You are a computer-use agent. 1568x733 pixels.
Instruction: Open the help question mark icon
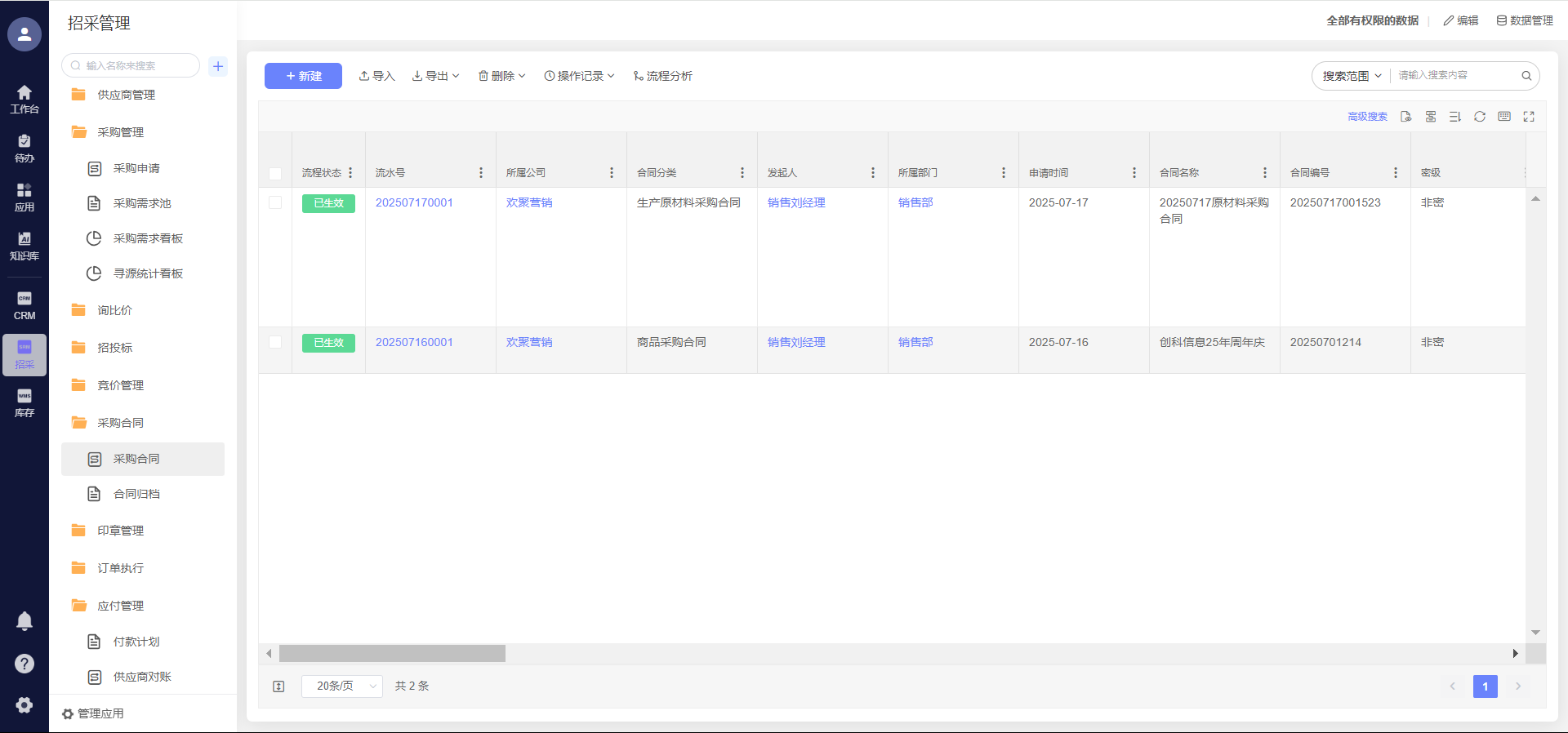(x=24, y=664)
